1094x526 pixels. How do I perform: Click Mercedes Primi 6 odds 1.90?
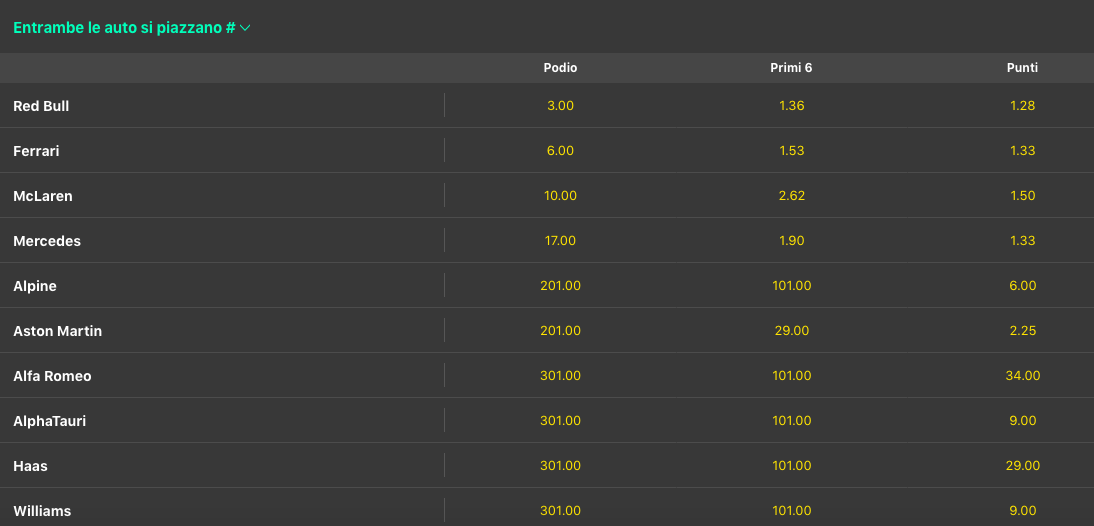(791, 241)
